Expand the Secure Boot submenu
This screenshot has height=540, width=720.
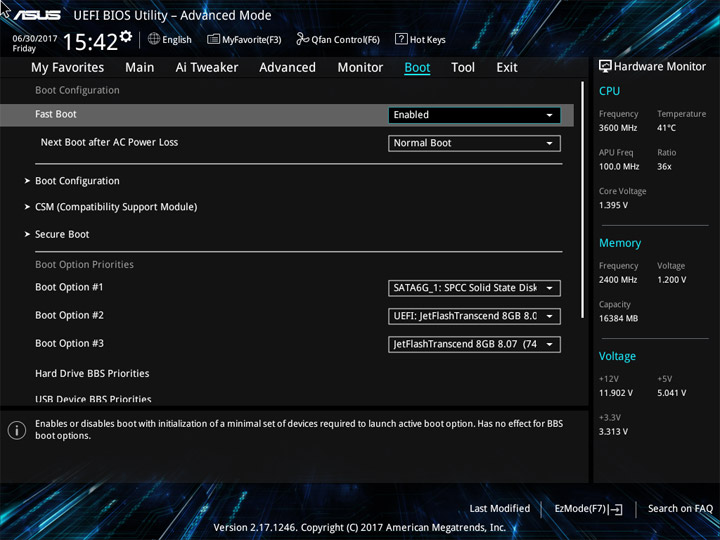point(62,234)
